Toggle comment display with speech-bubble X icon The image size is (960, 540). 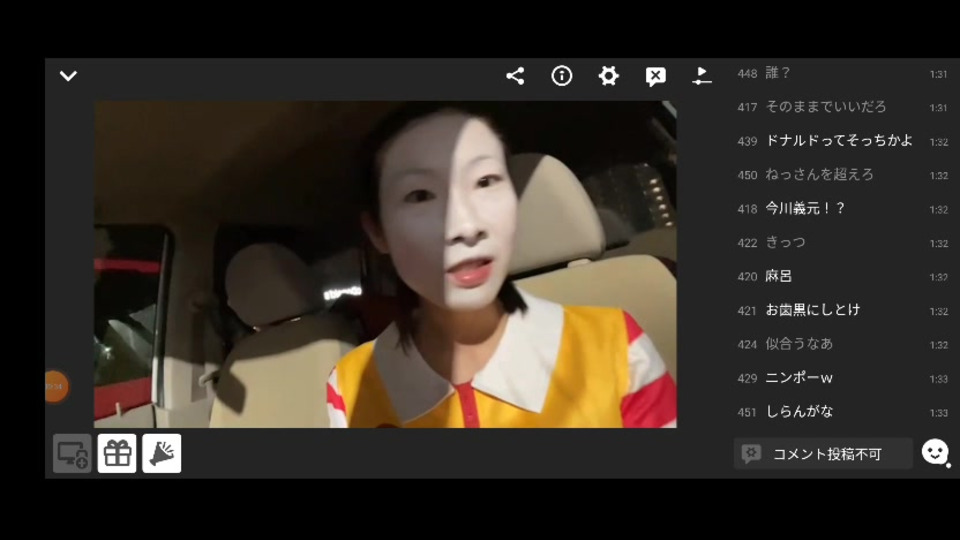point(655,77)
